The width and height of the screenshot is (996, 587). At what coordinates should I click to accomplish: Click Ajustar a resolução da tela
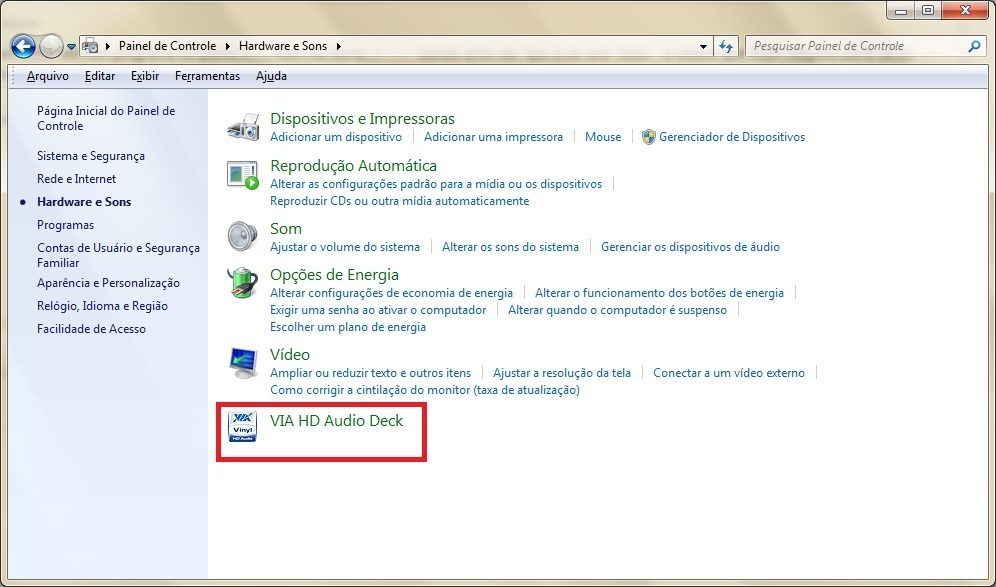point(562,373)
